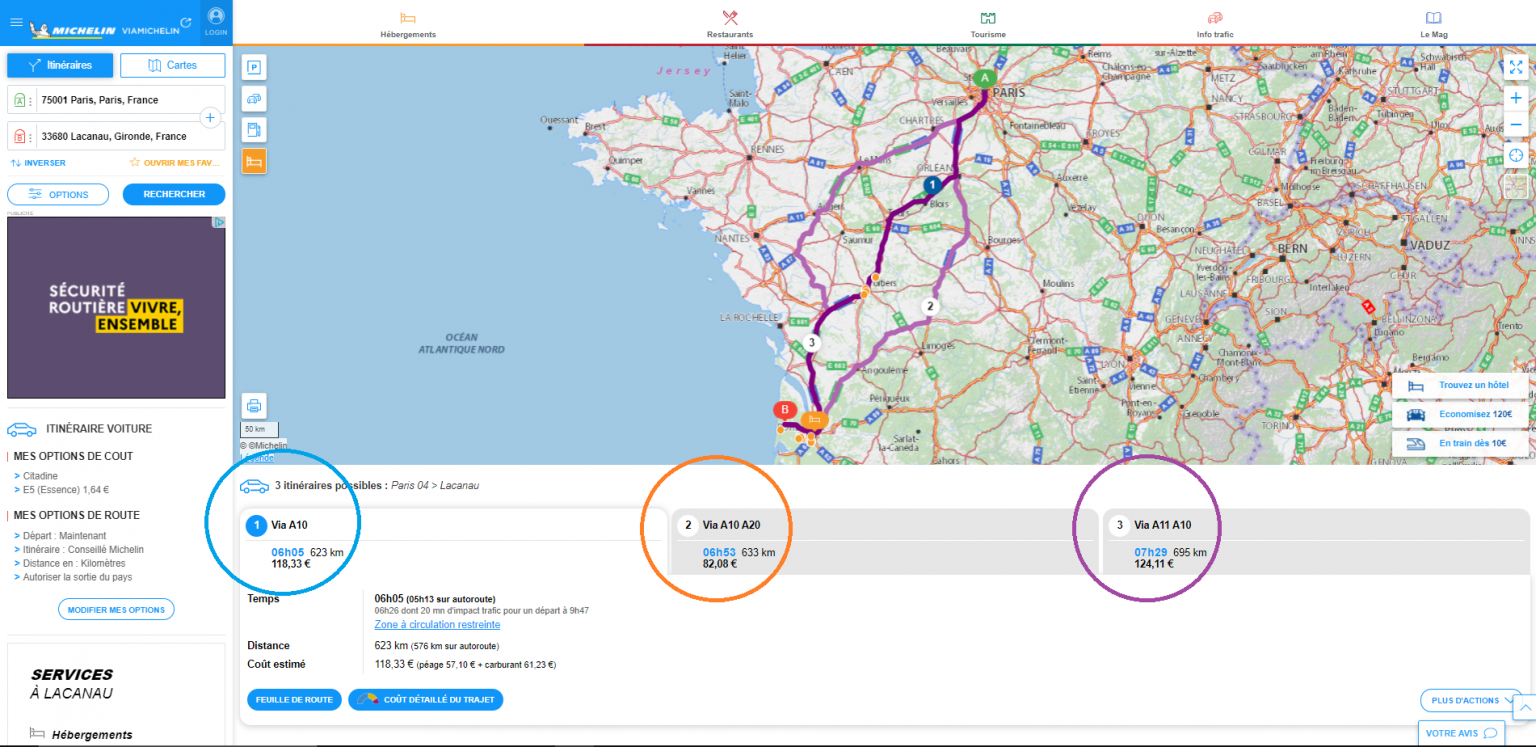
Task: Display fuel stations on the map
Action: pyautogui.click(x=253, y=129)
